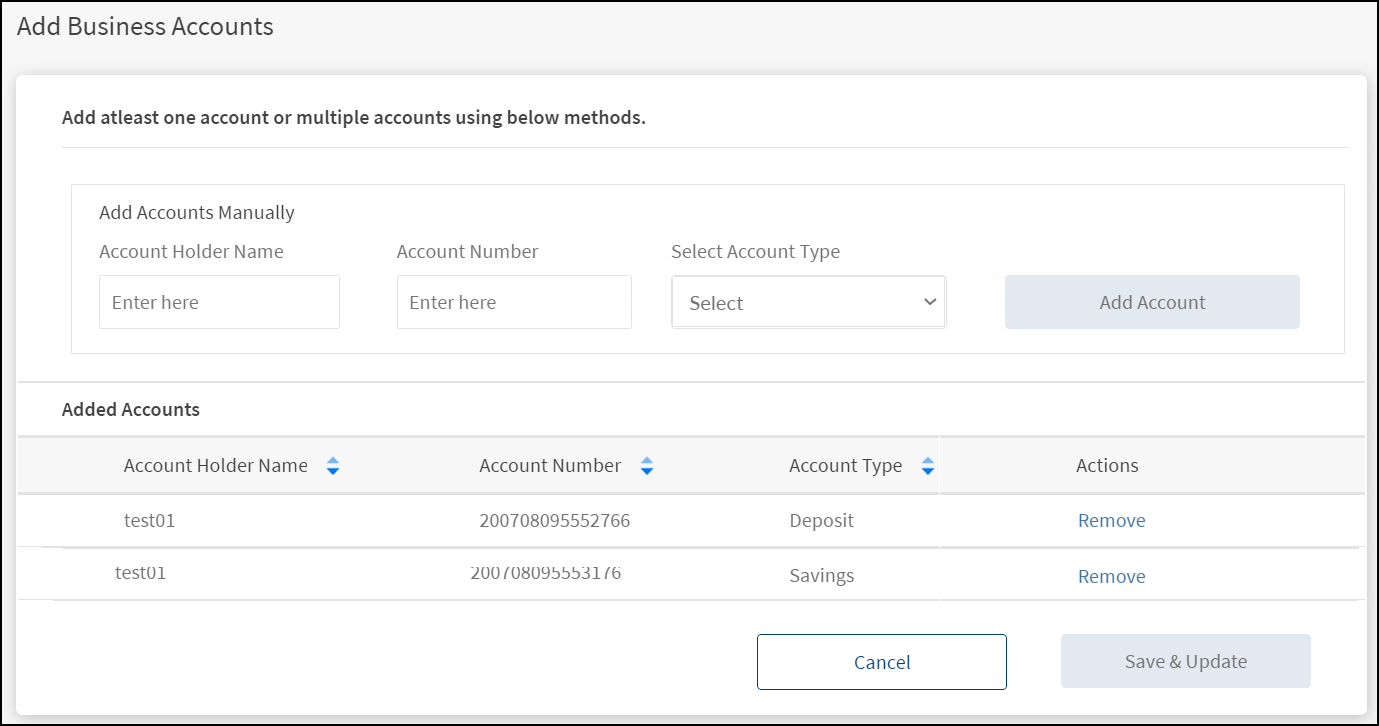This screenshot has width=1379, height=726.
Task: Click the Account Number column header text
Action: tap(550, 466)
